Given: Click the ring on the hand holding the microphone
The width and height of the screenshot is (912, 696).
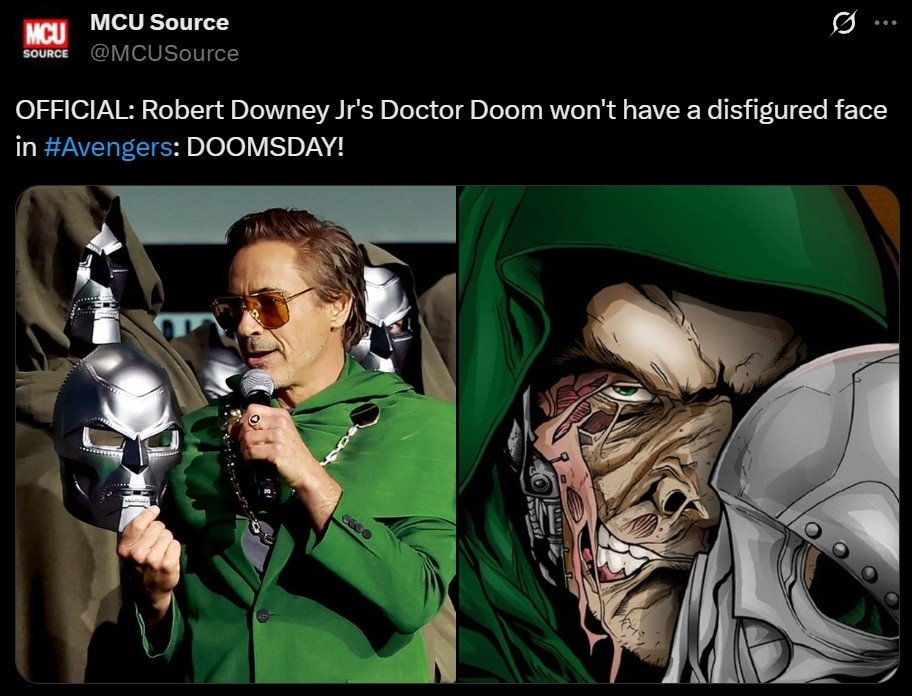Looking at the screenshot, I should tap(255, 420).
